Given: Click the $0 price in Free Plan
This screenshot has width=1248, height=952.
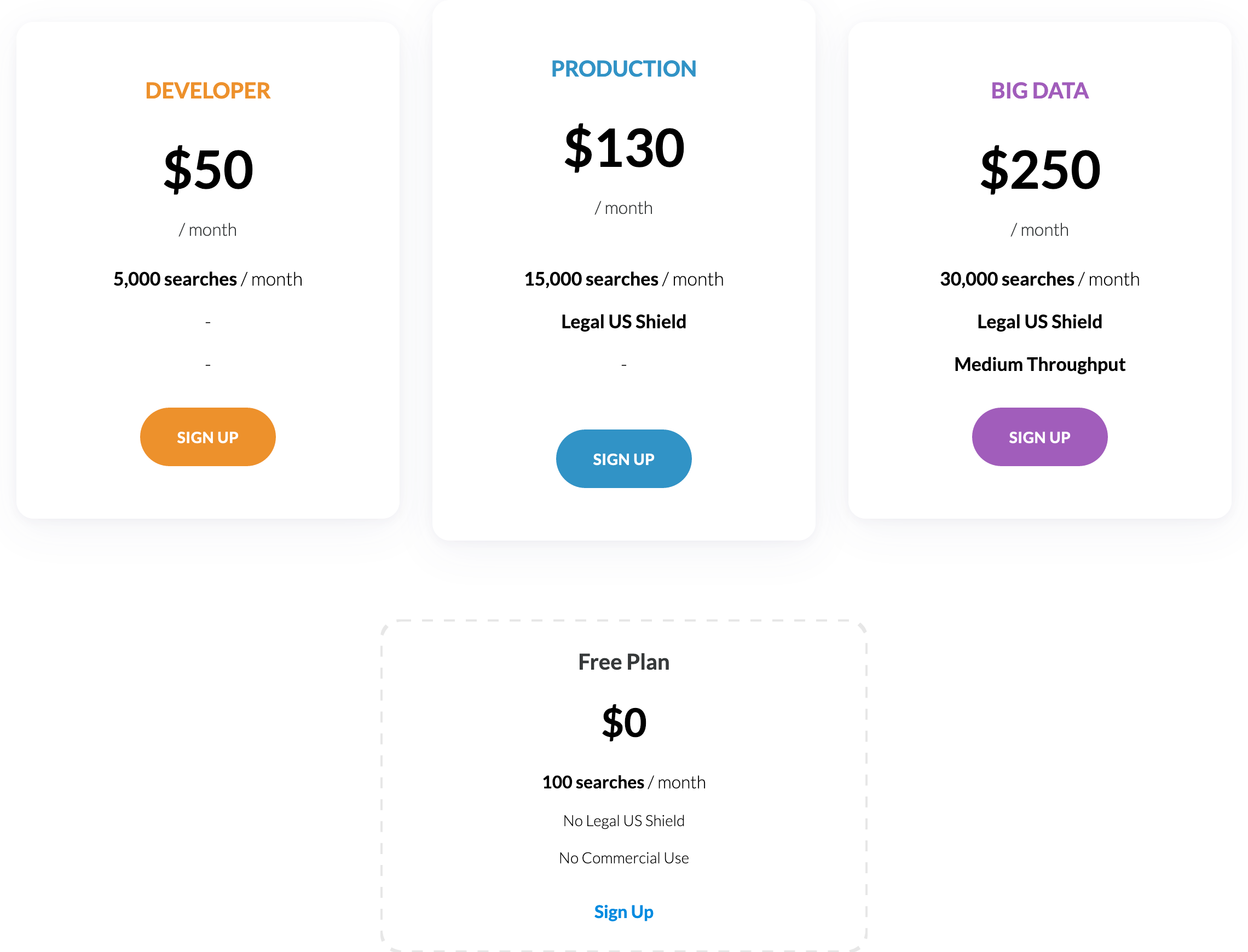Looking at the screenshot, I should (x=623, y=723).
